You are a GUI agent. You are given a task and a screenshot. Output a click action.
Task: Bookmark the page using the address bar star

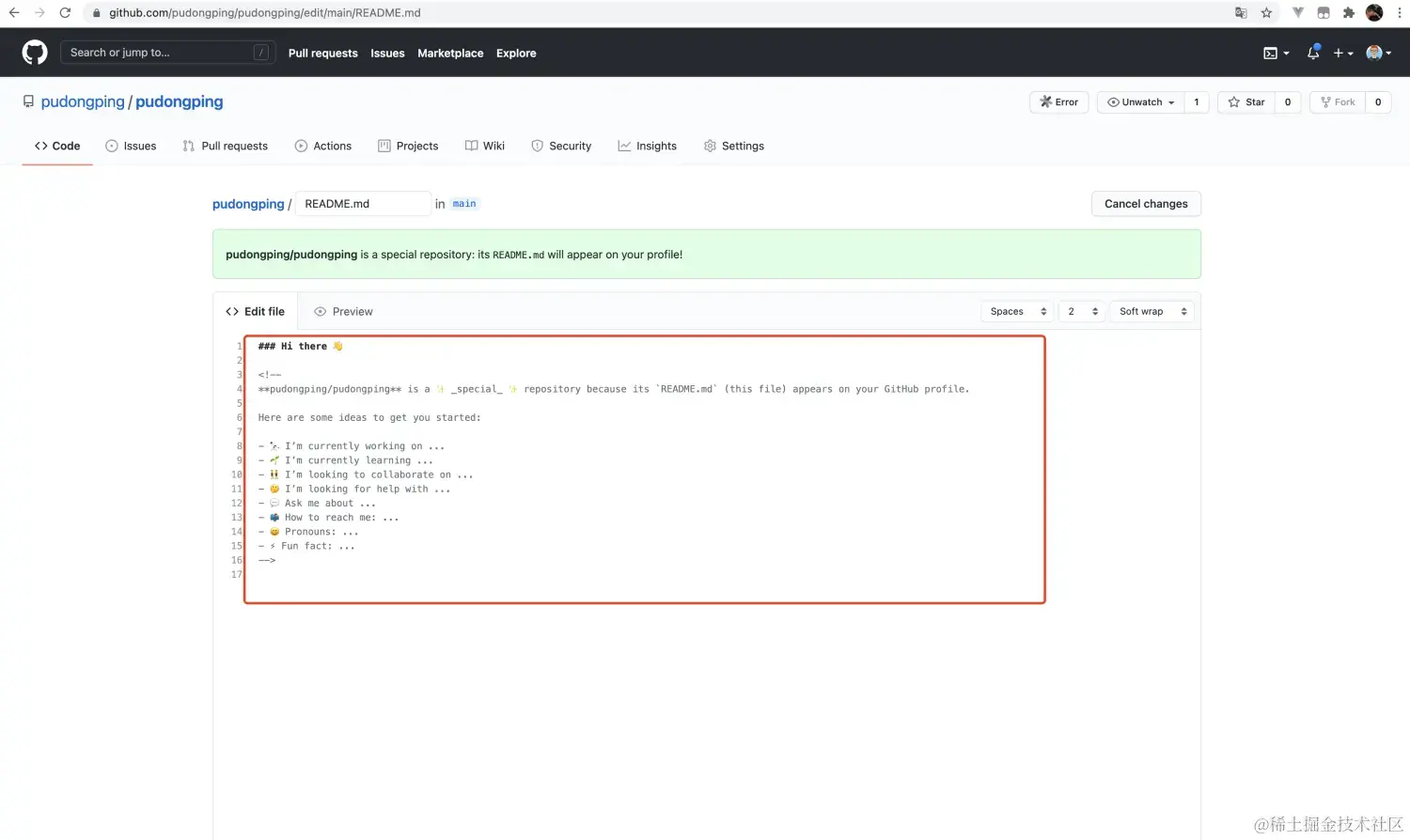[1266, 13]
